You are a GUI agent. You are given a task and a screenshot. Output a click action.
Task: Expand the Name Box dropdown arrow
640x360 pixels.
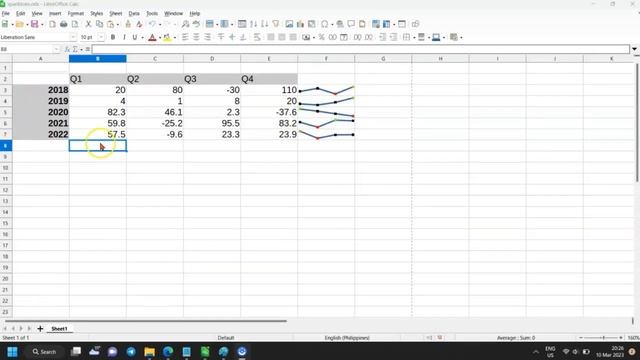pos(56,49)
